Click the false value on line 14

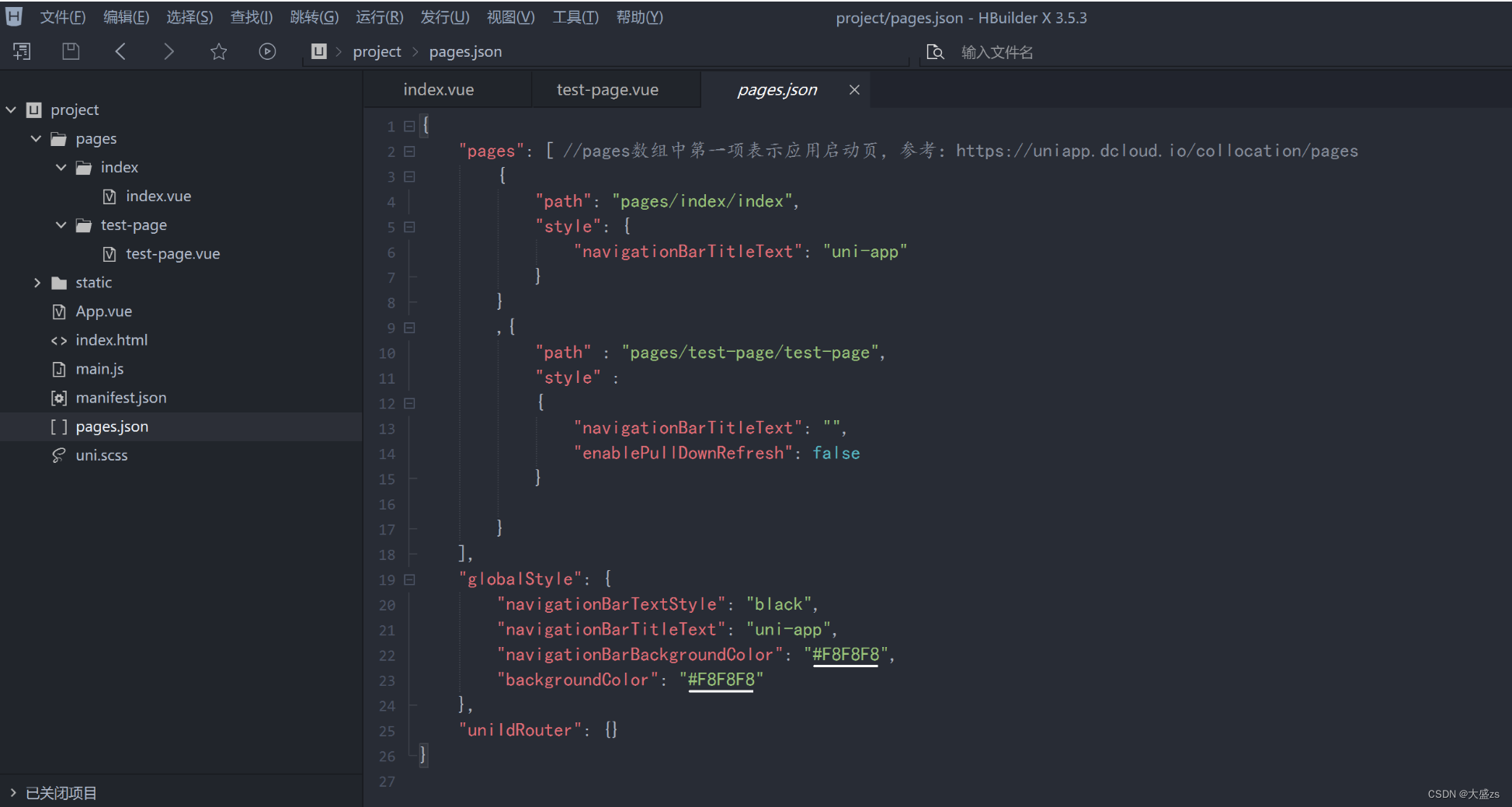pos(836,453)
